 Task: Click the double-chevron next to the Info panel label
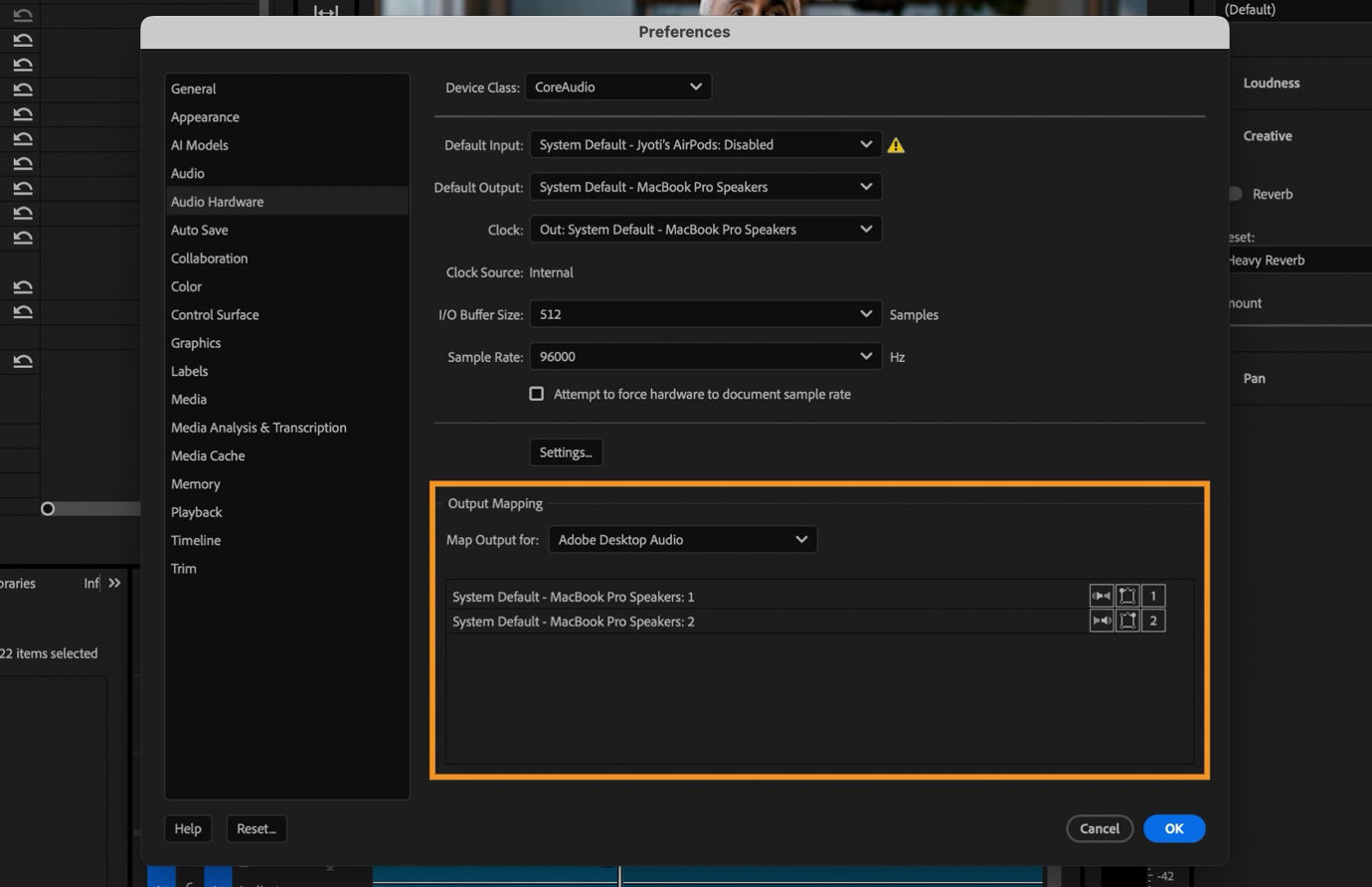[x=113, y=583]
